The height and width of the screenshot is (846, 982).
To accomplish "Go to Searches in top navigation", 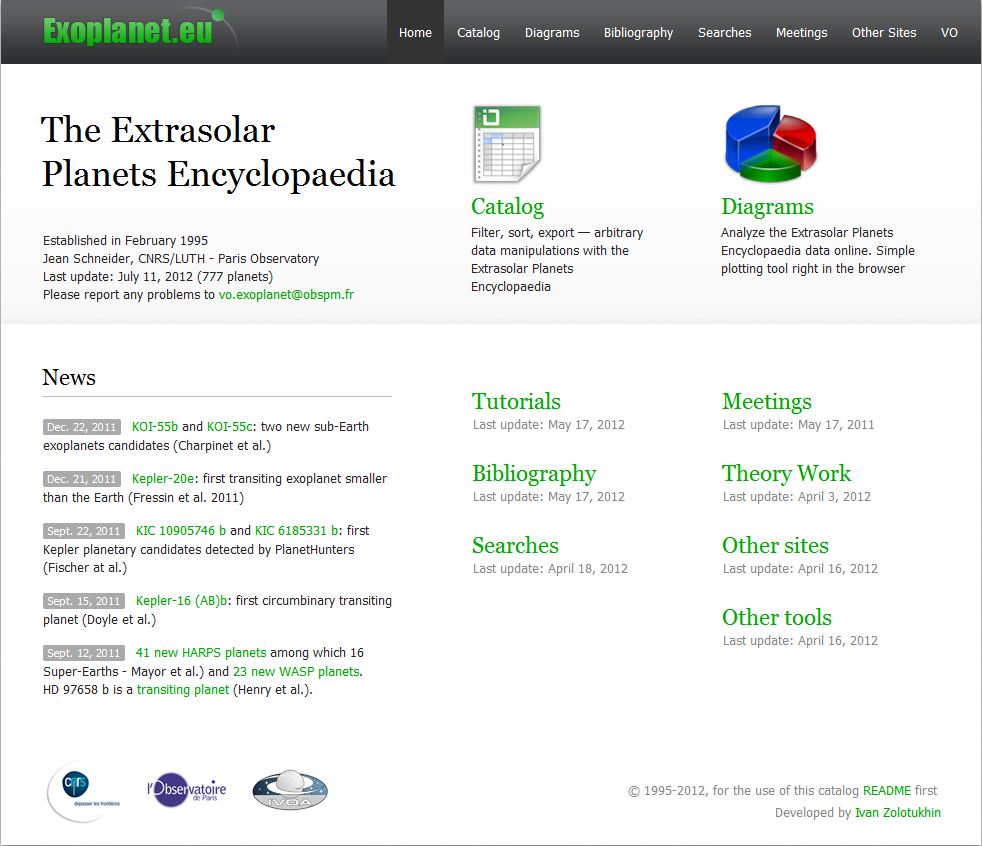I will click(x=725, y=33).
